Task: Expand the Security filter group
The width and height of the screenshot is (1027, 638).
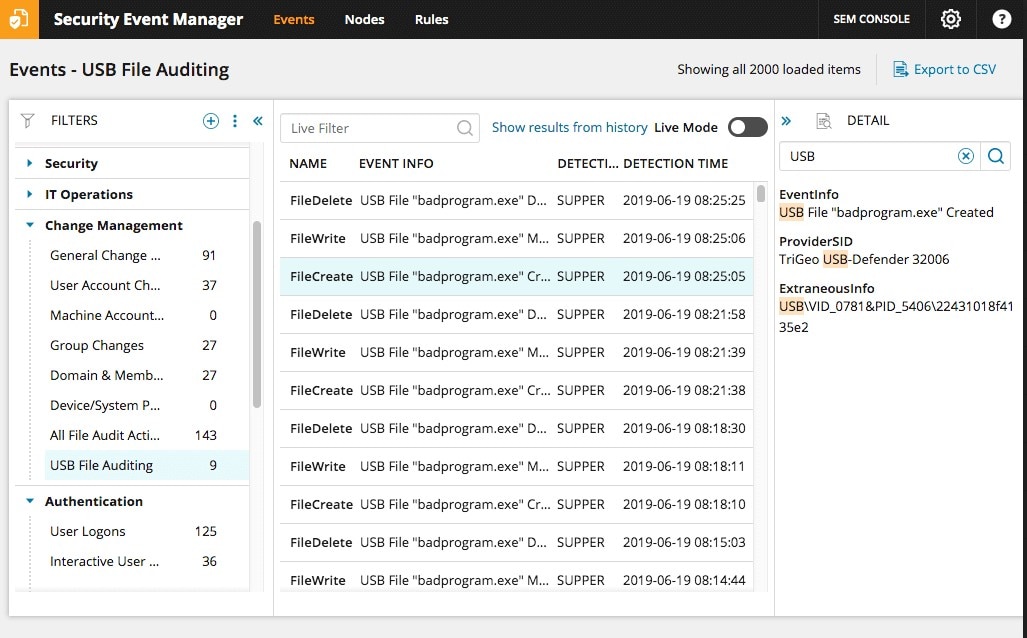Action: (x=30, y=163)
